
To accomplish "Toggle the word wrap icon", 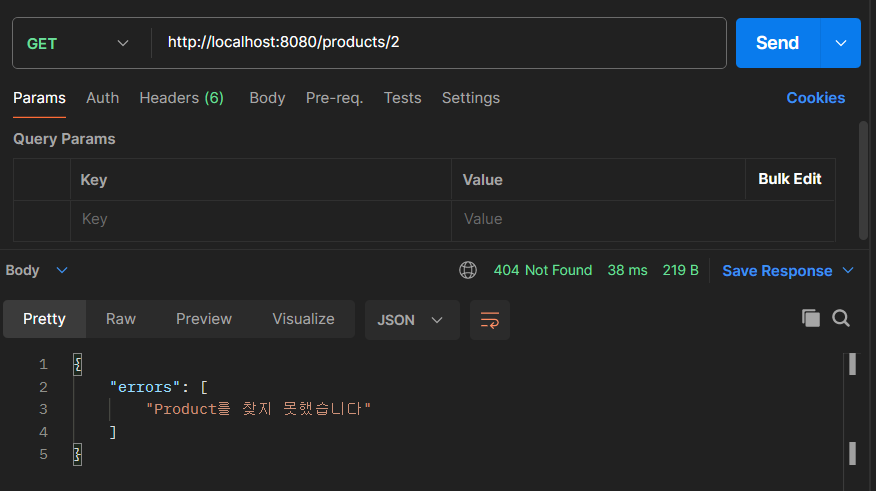I will coord(490,320).
